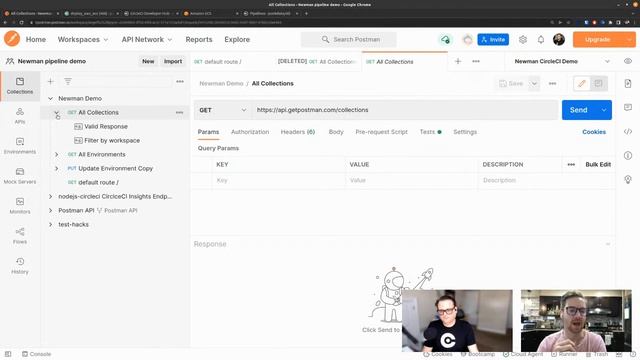This screenshot has width=640, height=360.
Task: Switch to the Body tab
Action: [x=336, y=132]
